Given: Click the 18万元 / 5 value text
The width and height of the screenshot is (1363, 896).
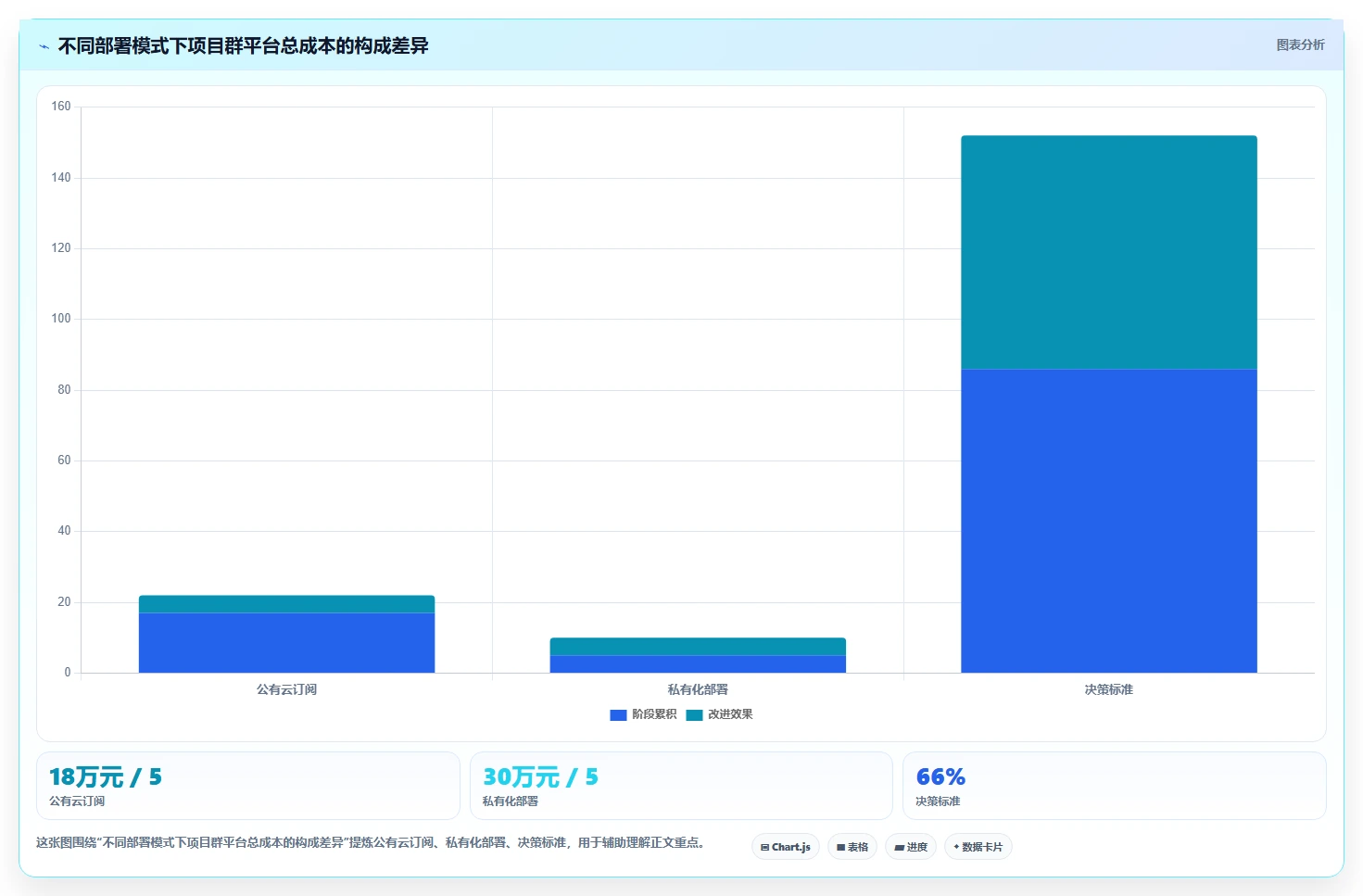Looking at the screenshot, I should (106, 776).
